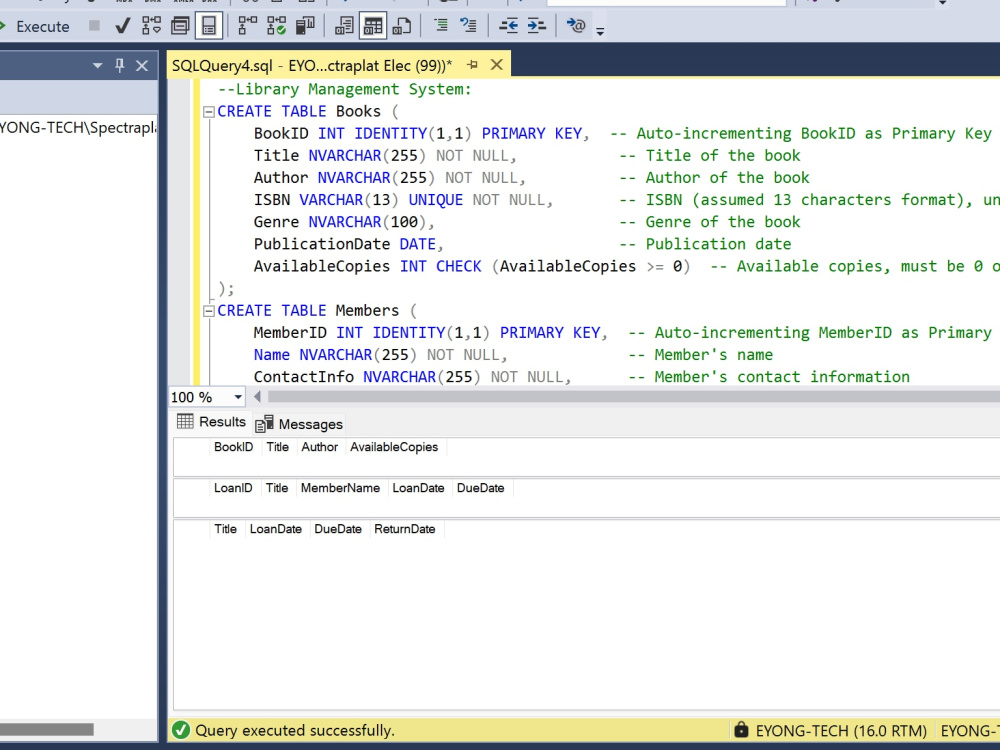Select the YONG-TECH\Spectrapl server node
The height and width of the screenshot is (750, 1000).
(77, 128)
